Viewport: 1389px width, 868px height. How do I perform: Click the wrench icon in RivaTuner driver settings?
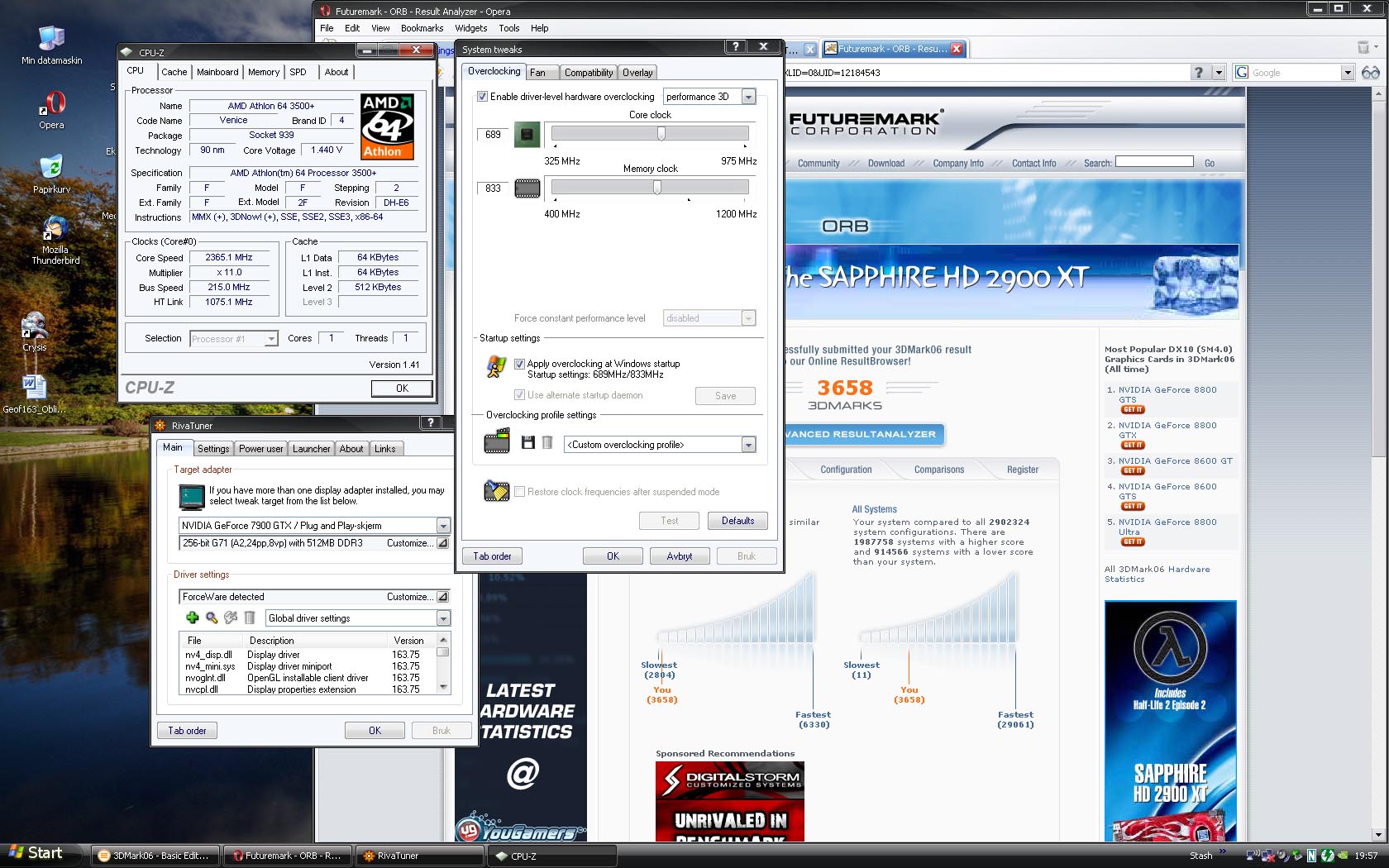[x=231, y=618]
